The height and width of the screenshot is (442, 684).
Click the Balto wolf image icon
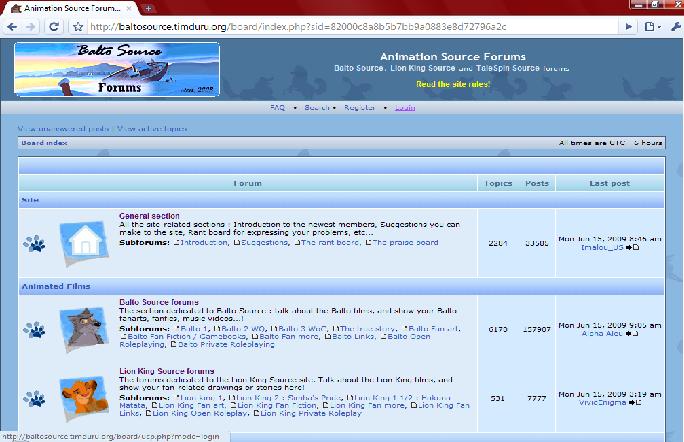84,329
